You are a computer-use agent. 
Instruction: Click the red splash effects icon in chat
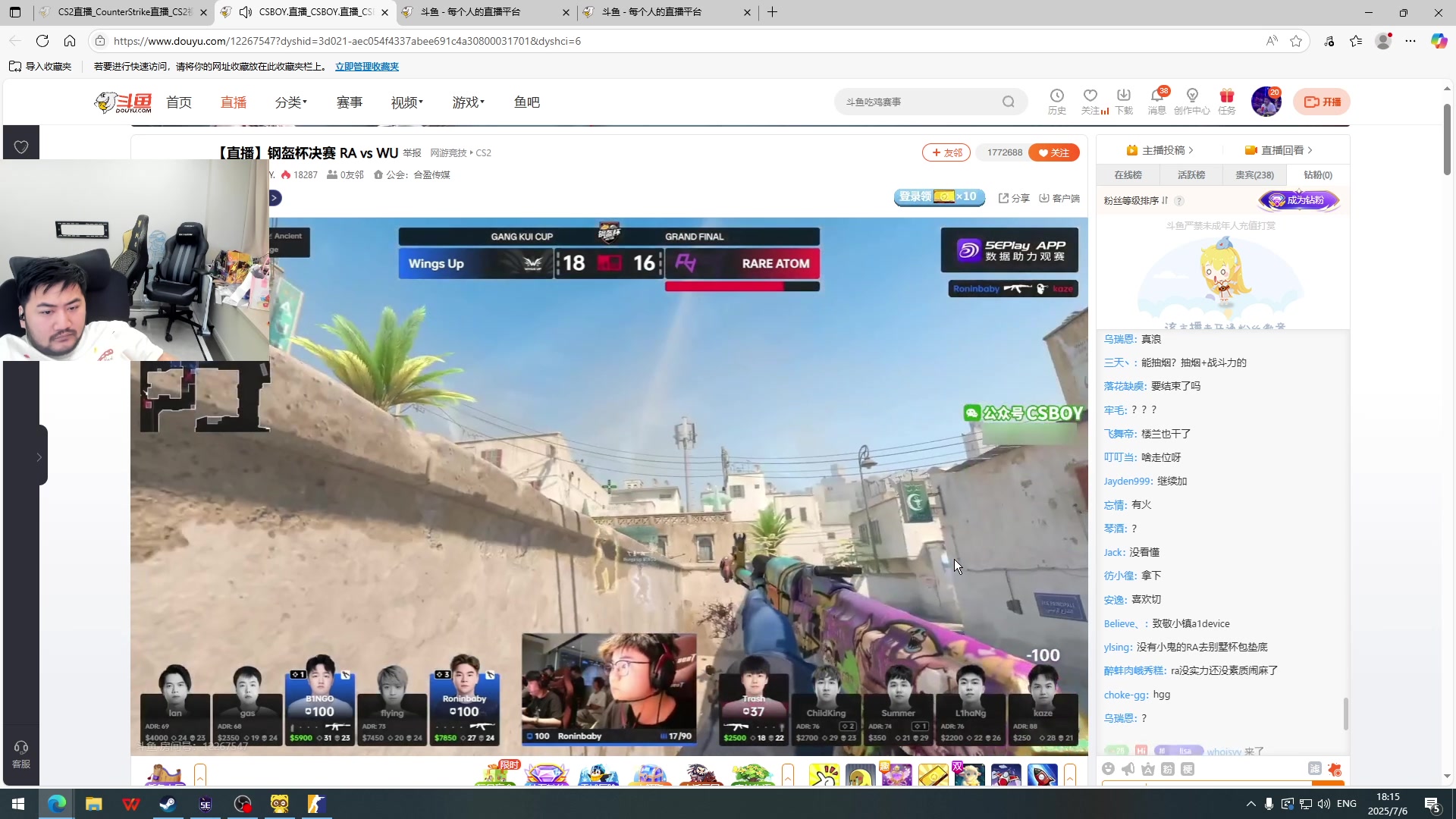point(1335,769)
